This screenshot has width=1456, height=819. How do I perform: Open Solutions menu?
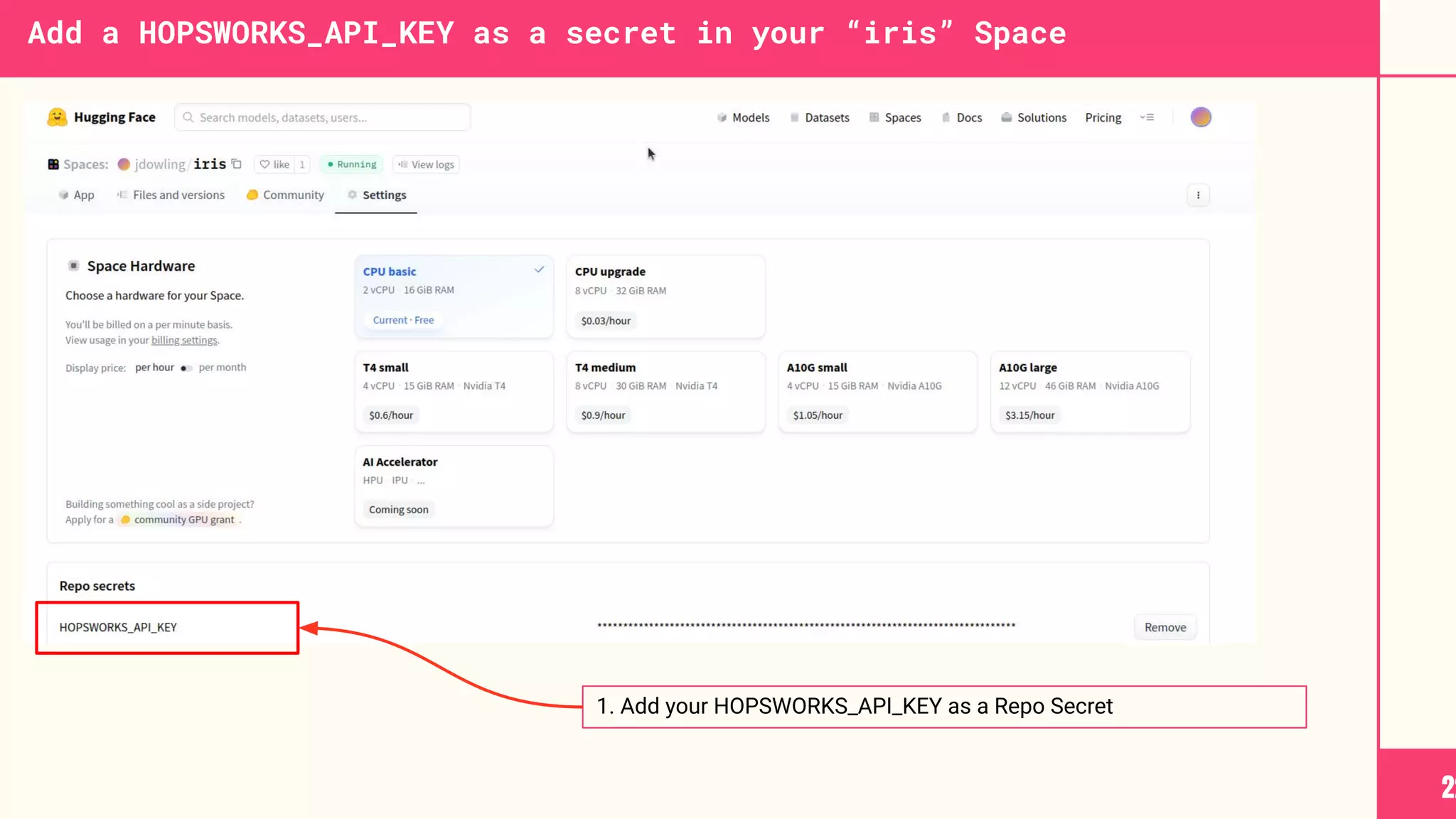1034,117
